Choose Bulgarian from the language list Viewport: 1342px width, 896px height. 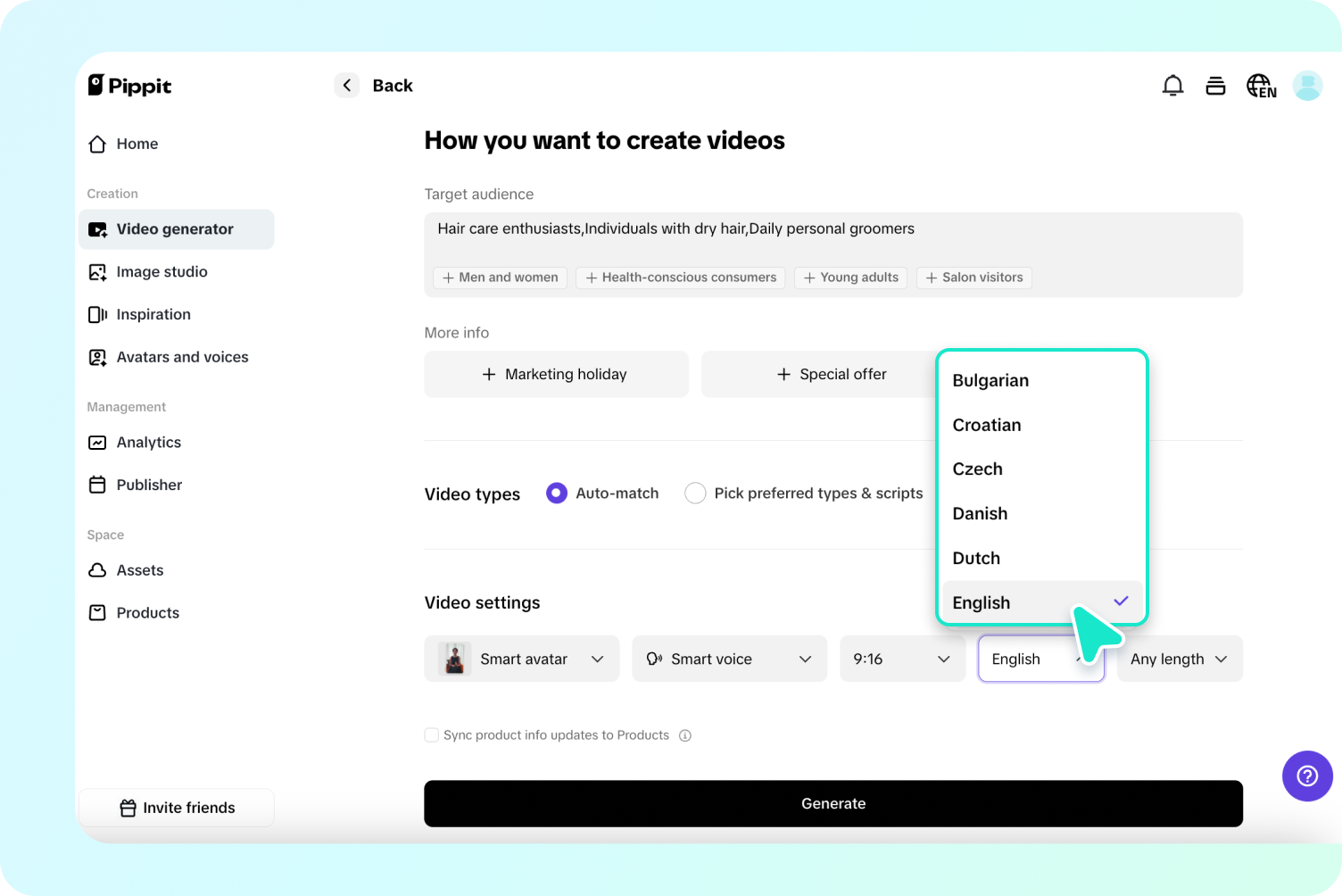point(1041,381)
